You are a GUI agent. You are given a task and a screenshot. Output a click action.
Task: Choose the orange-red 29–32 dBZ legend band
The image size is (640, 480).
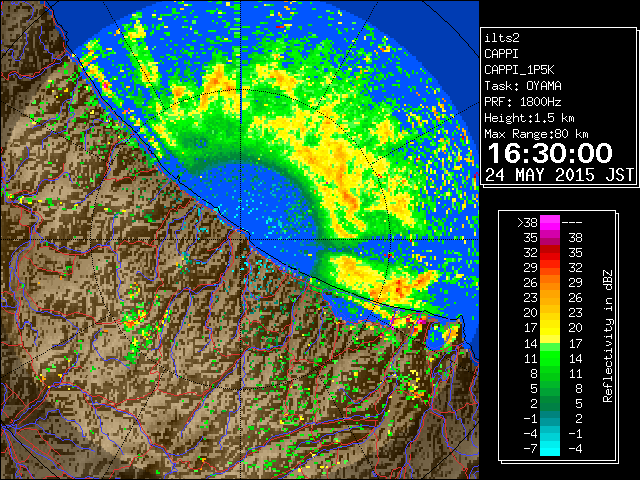(550, 268)
